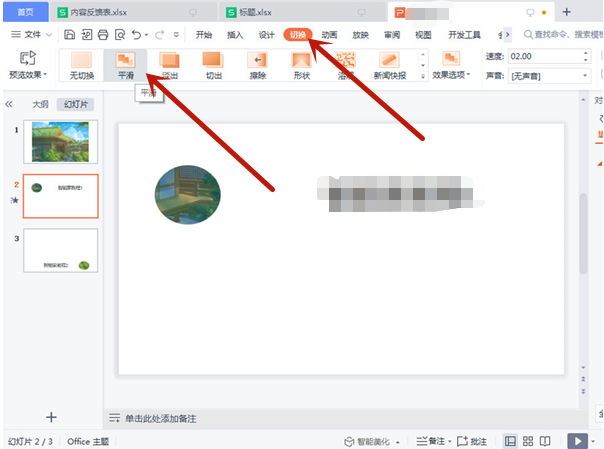Screen dimensions: 604x449
Task: Apply the 平滑 transition effect
Action: pos(125,66)
